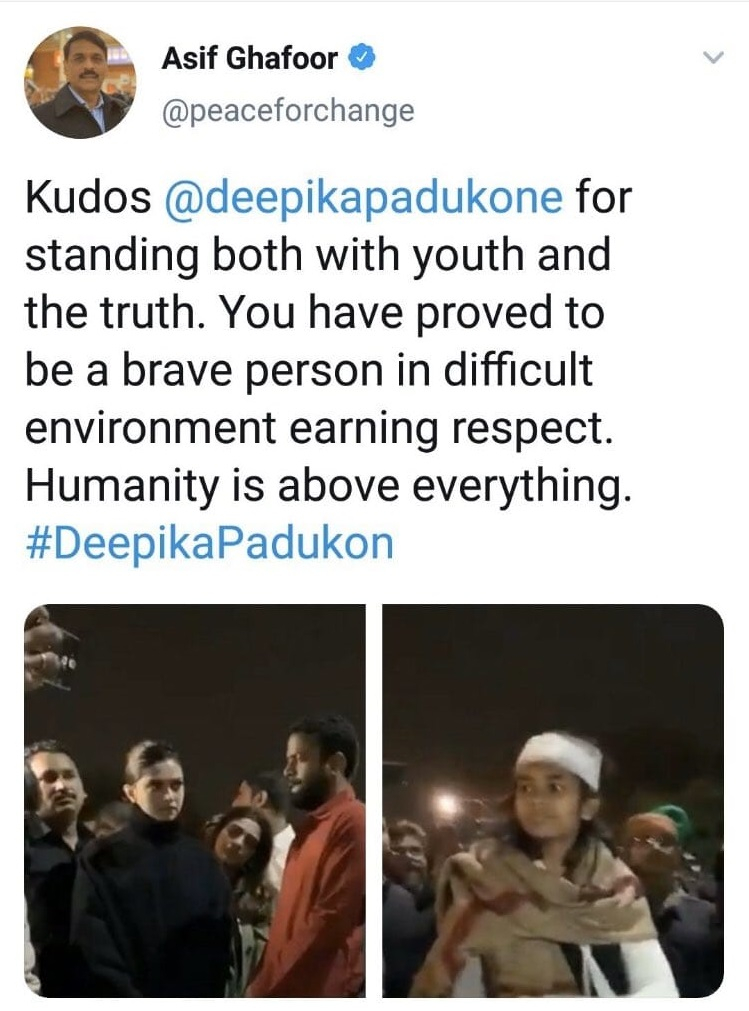
Task: Click the blue verified badge
Action: click(362, 58)
